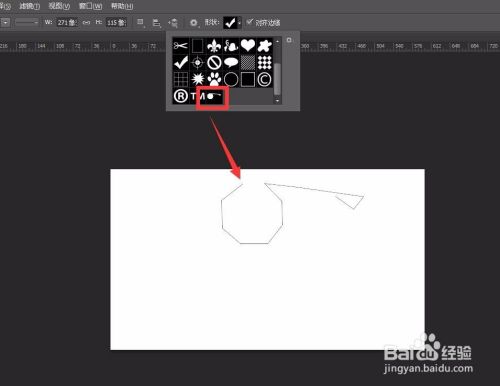Screen dimensions: 500x386
Task: Open the path operations options
Action: [x=140, y=23]
